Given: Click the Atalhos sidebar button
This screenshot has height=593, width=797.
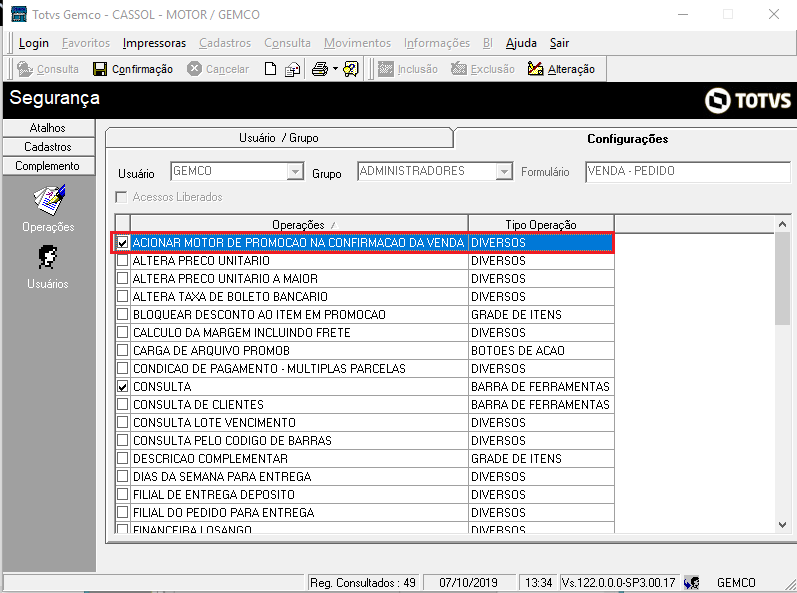Looking at the screenshot, I should pos(48,128).
